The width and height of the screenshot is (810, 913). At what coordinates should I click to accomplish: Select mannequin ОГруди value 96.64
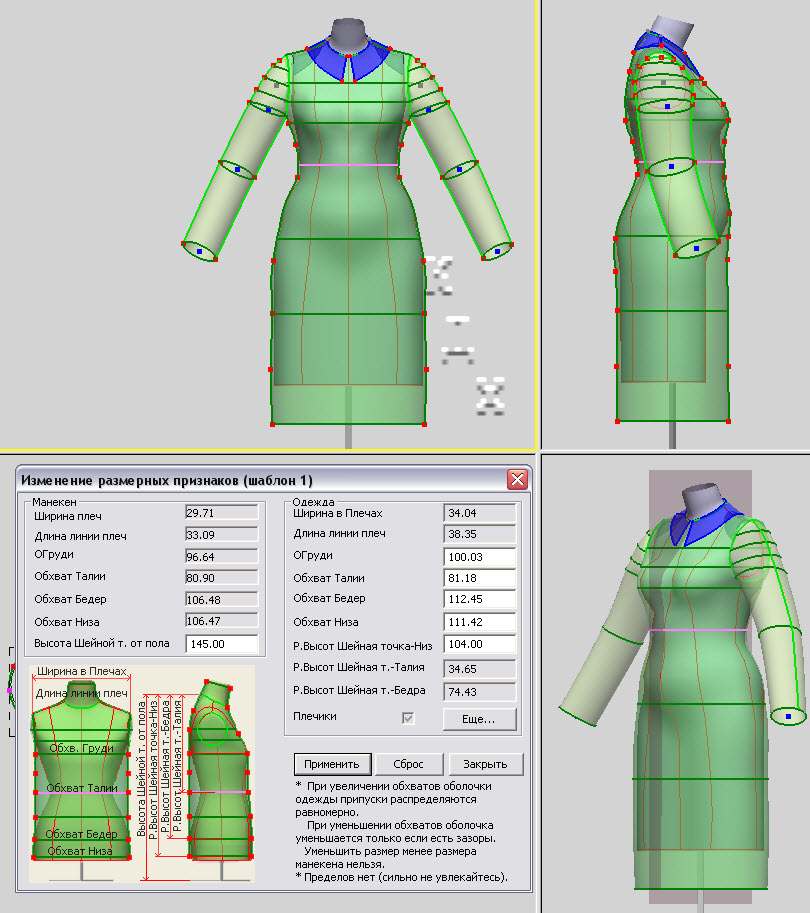(x=221, y=557)
